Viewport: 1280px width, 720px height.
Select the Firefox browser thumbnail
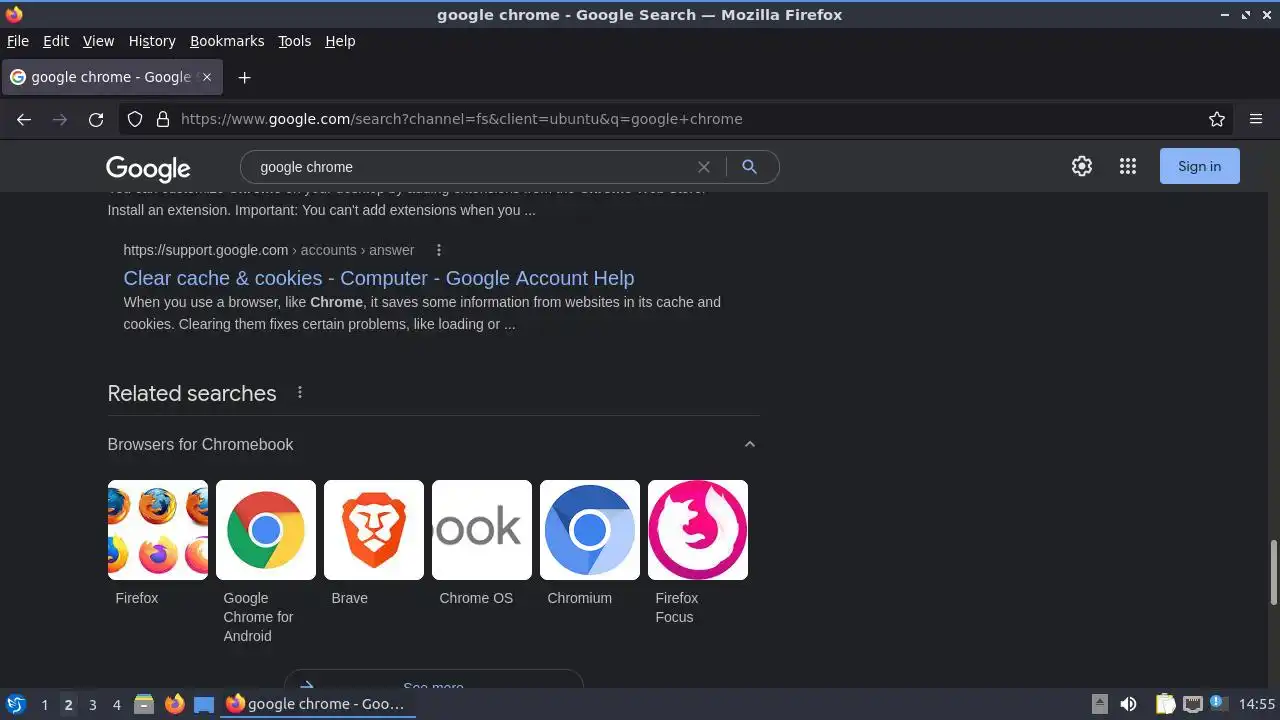(158, 530)
